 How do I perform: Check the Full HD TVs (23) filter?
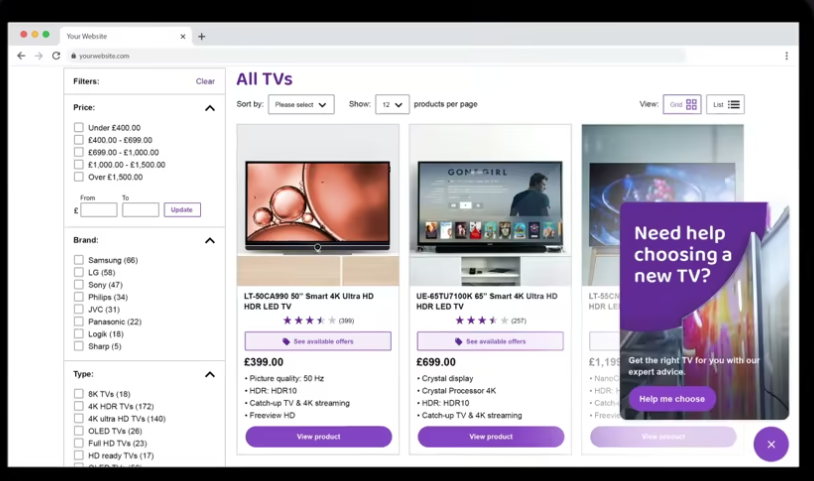pyautogui.click(x=78, y=443)
